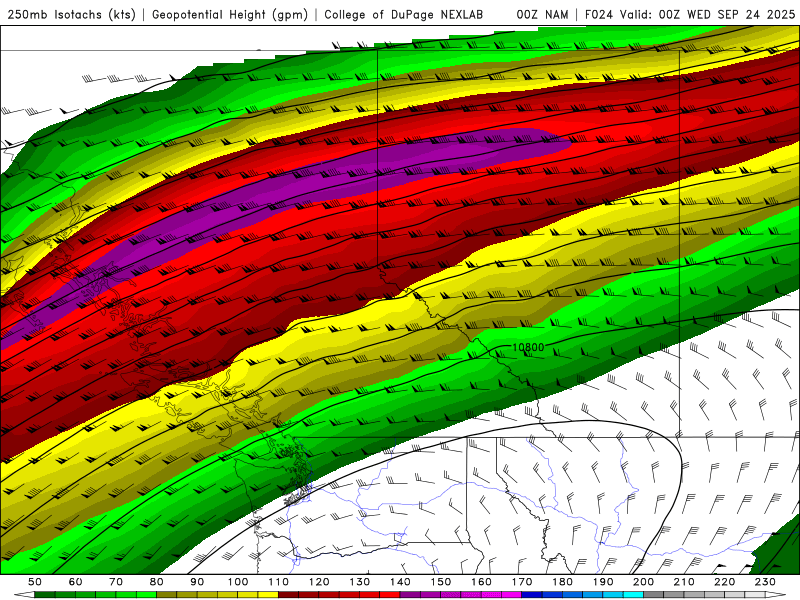Click the '120' color bar value
The height and width of the screenshot is (600, 800).
[x=319, y=582]
